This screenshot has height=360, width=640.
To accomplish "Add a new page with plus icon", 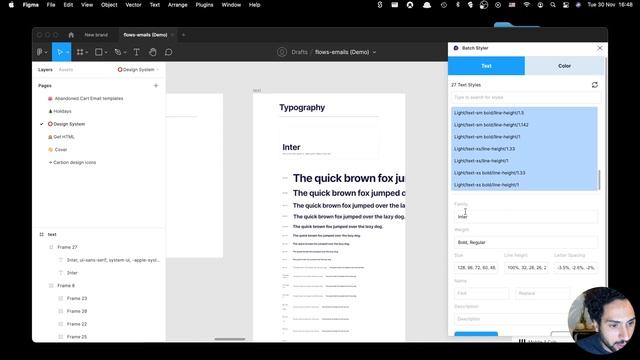I will [x=156, y=86].
